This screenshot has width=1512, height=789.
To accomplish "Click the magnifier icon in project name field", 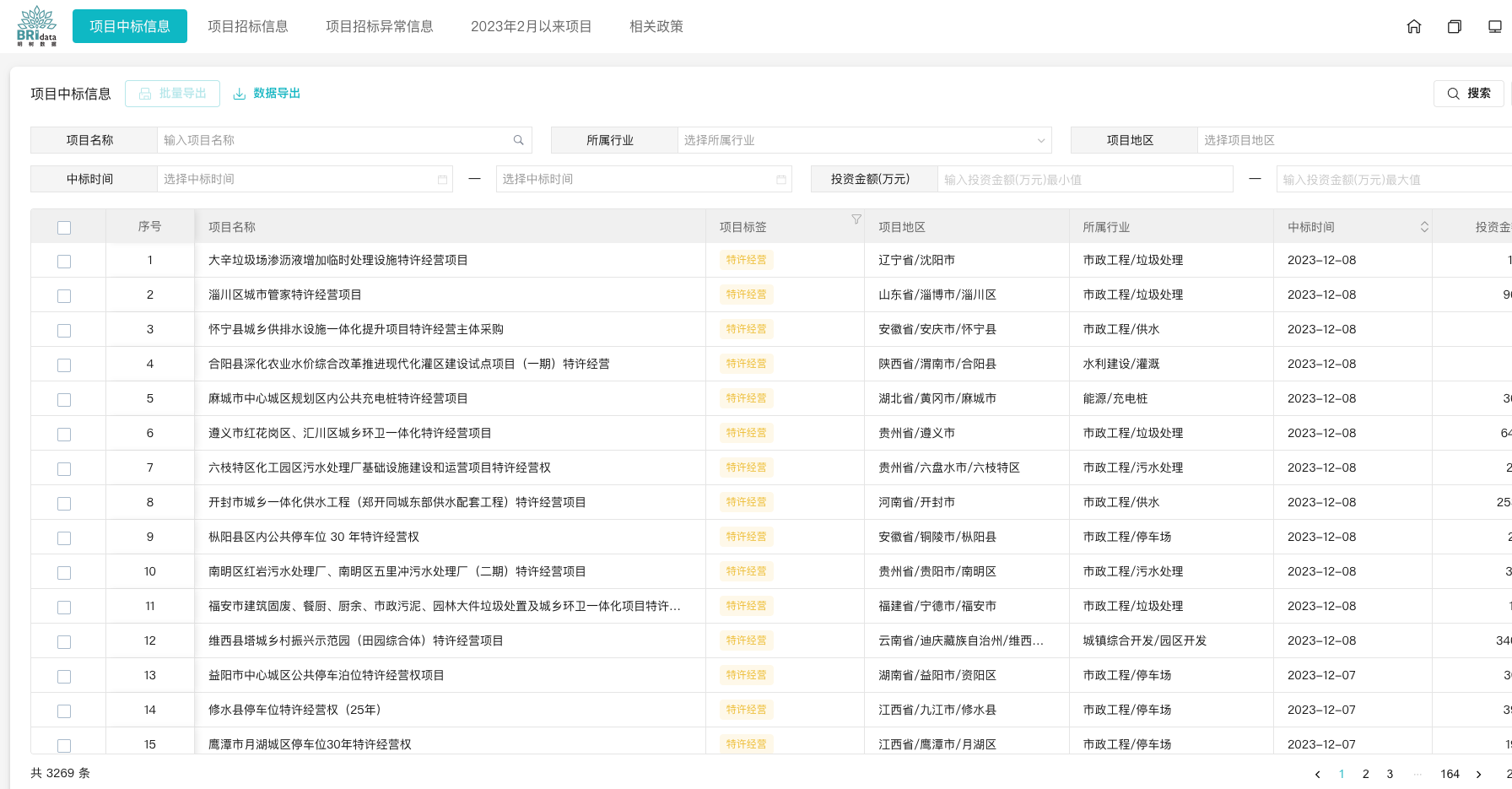I will tap(518, 140).
